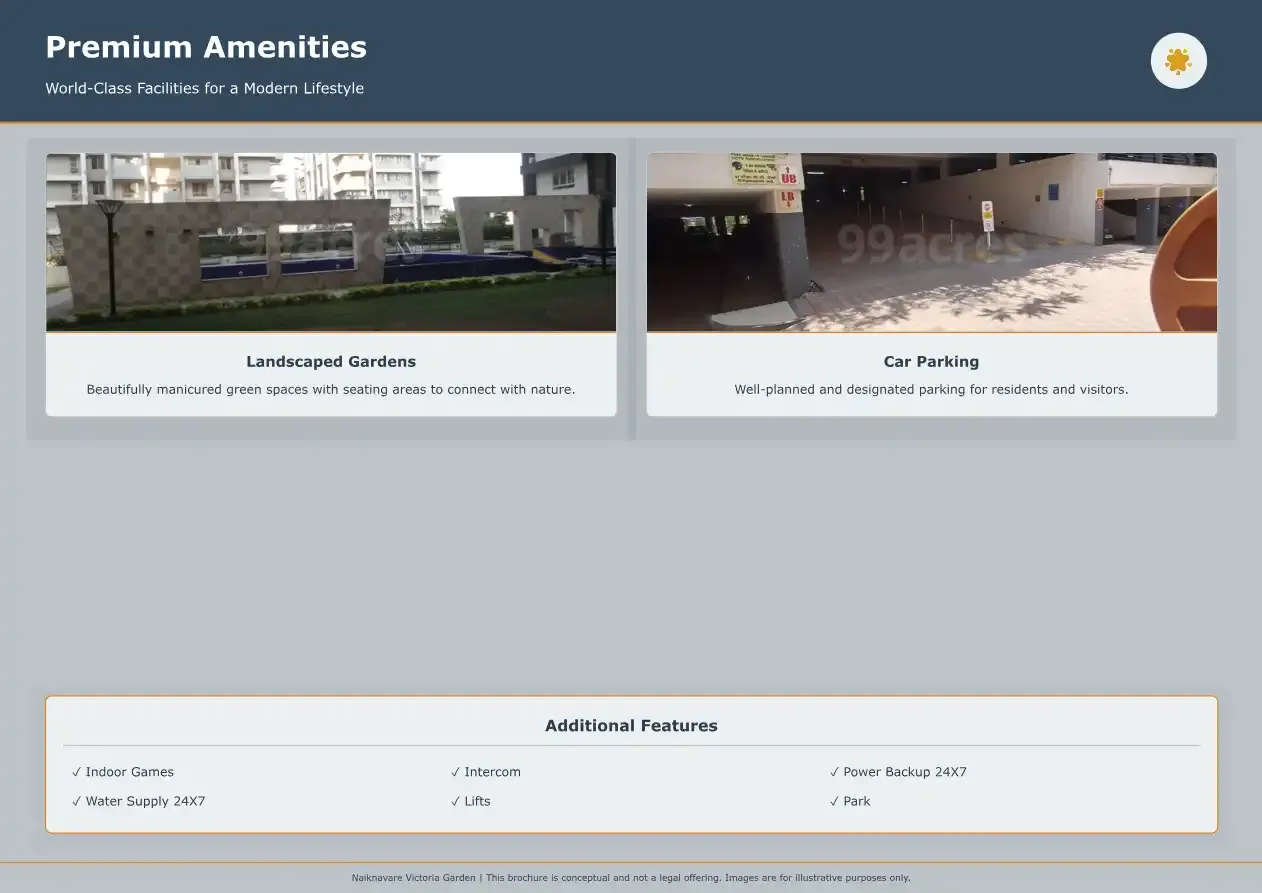The width and height of the screenshot is (1262, 893).
Task: Toggle the sun theme icon in header
Action: click(1178, 61)
